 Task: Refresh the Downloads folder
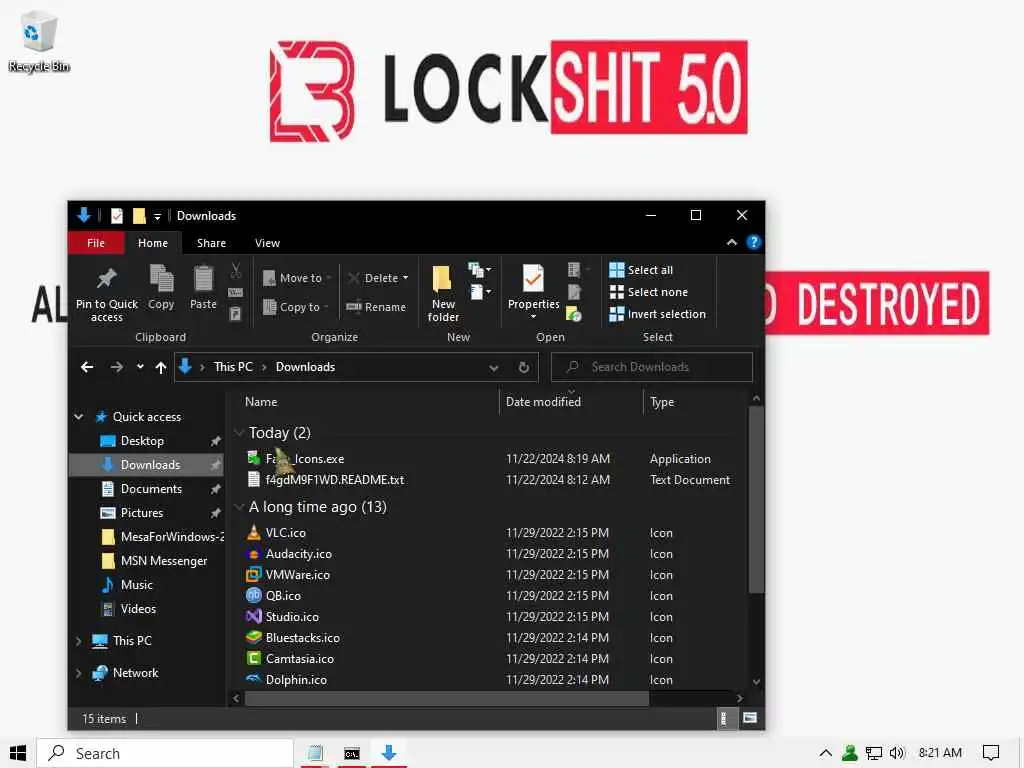point(524,368)
